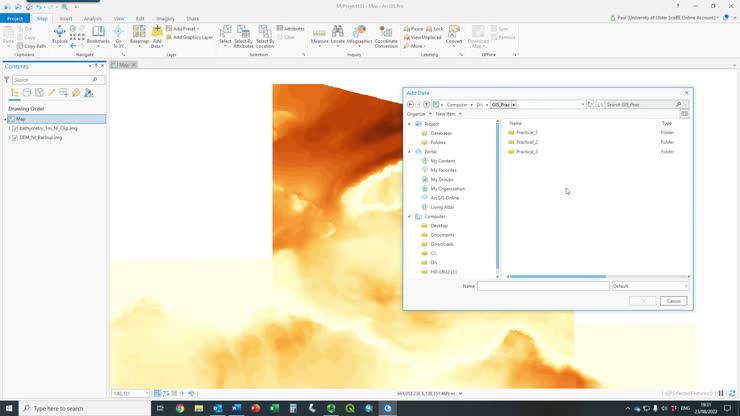Open the Organize dropdown in Add Data
Image resolution: width=740 pixels, height=416 pixels.
pyautogui.click(x=418, y=114)
